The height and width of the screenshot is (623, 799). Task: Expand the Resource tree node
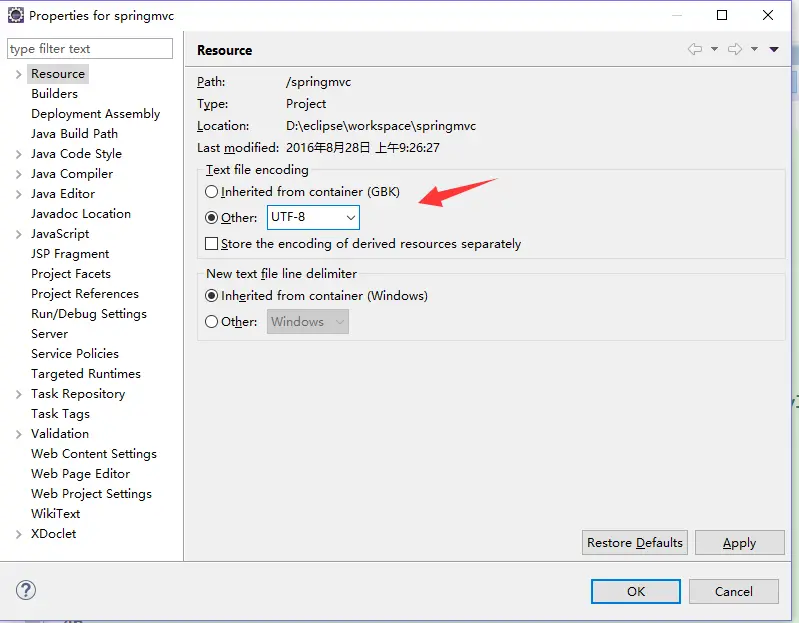coord(18,74)
